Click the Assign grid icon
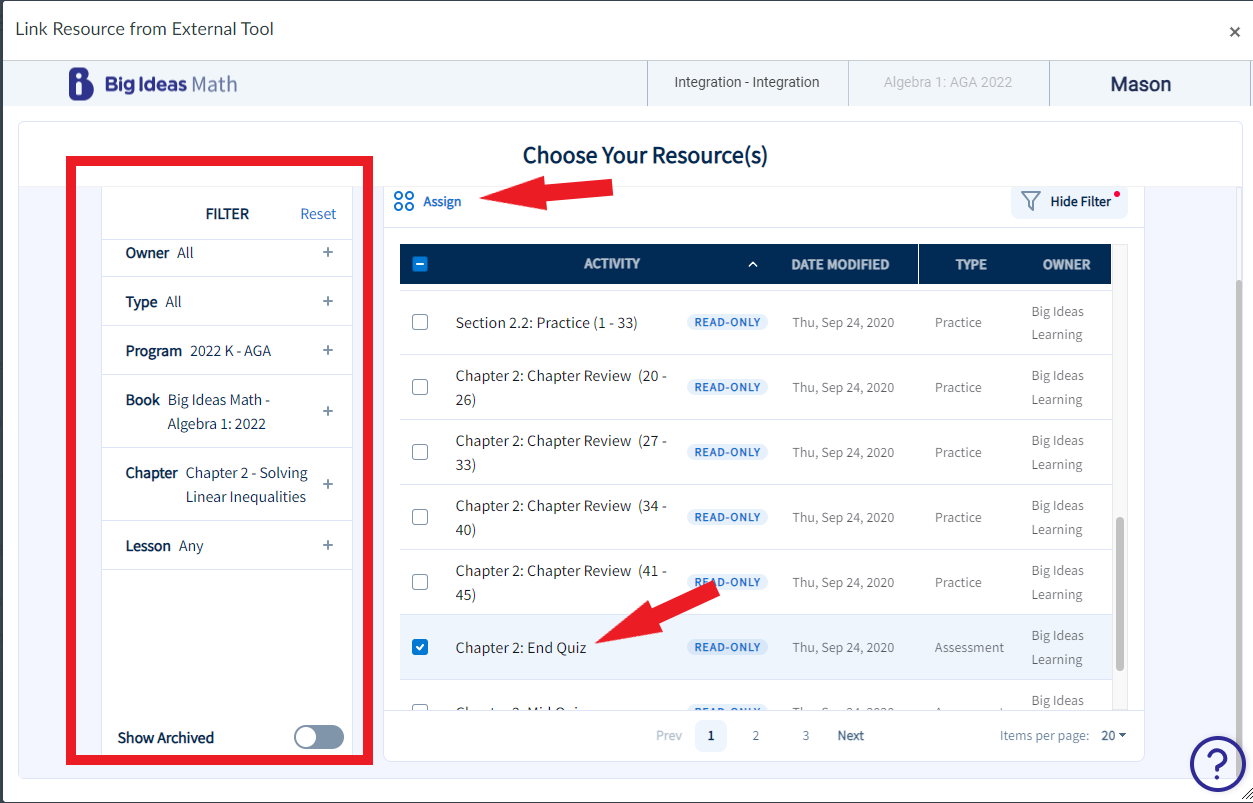 (404, 201)
